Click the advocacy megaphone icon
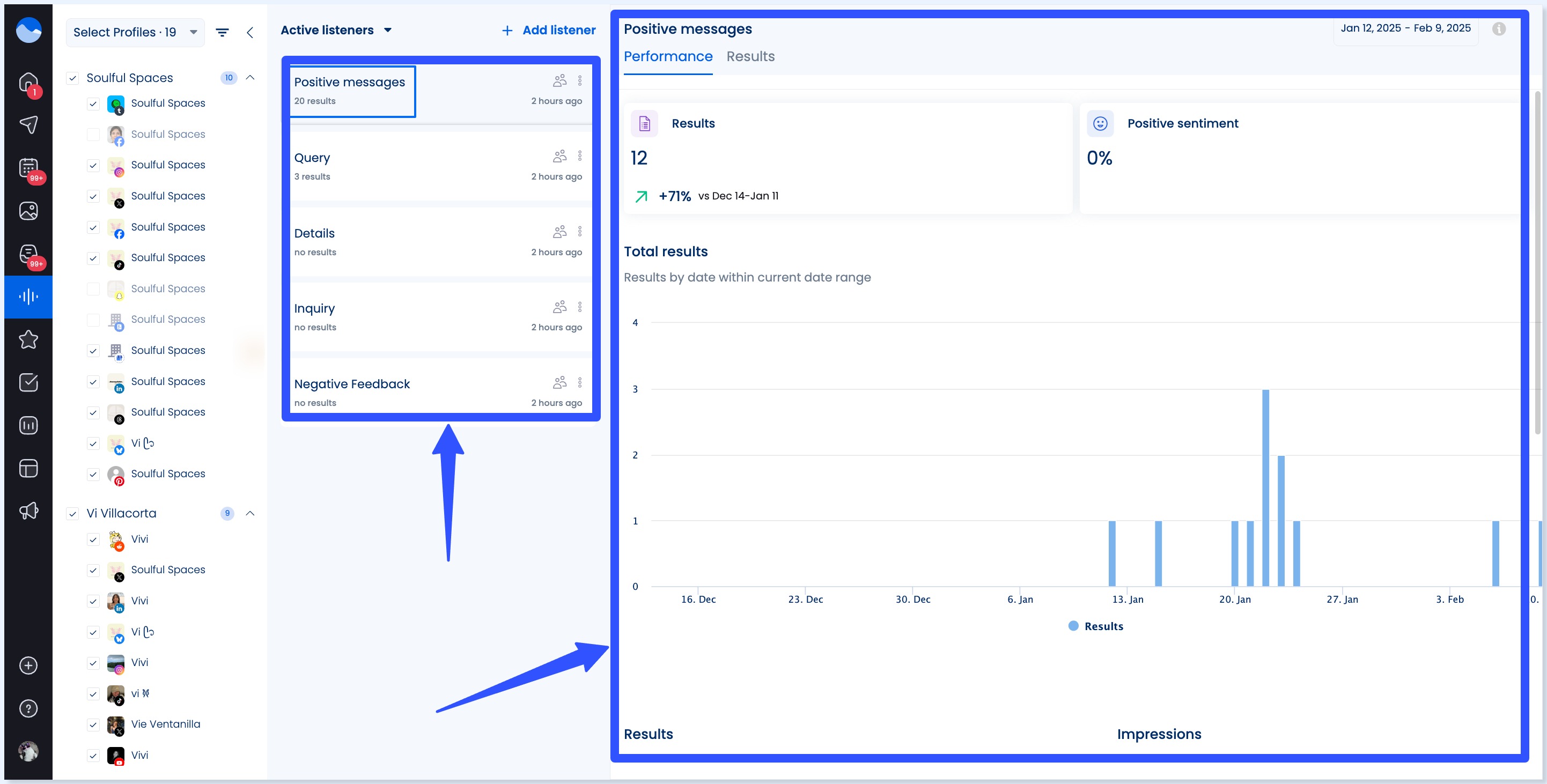1547x784 pixels. 28,511
